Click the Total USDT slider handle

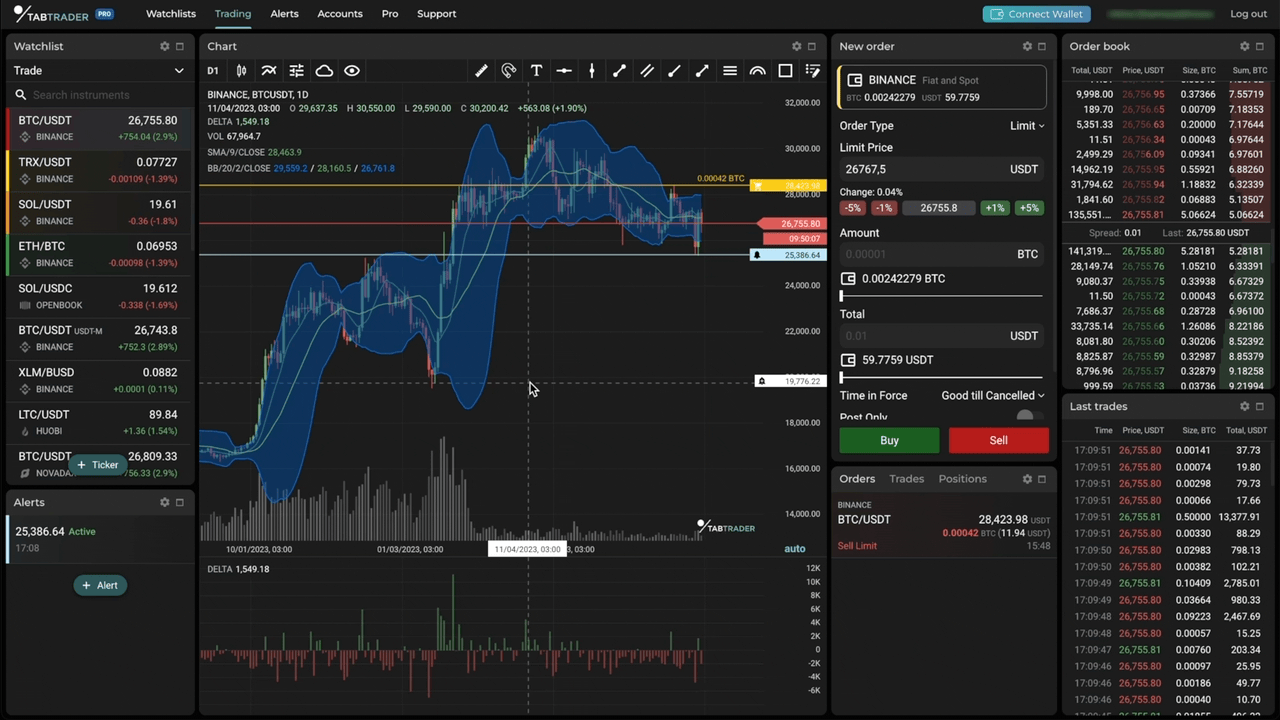tap(842, 377)
